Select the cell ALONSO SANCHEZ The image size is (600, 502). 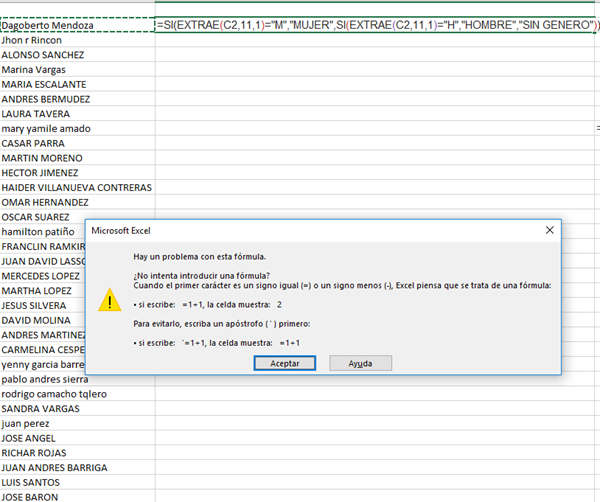(x=78, y=55)
